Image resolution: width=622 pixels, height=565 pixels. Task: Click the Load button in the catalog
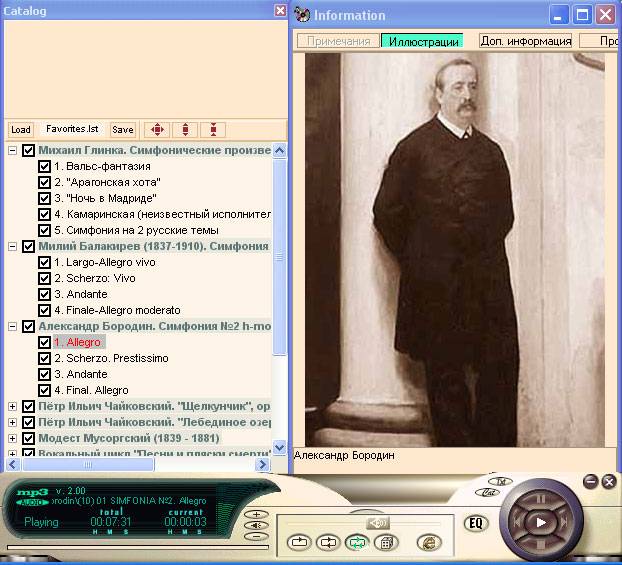tap(21, 129)
